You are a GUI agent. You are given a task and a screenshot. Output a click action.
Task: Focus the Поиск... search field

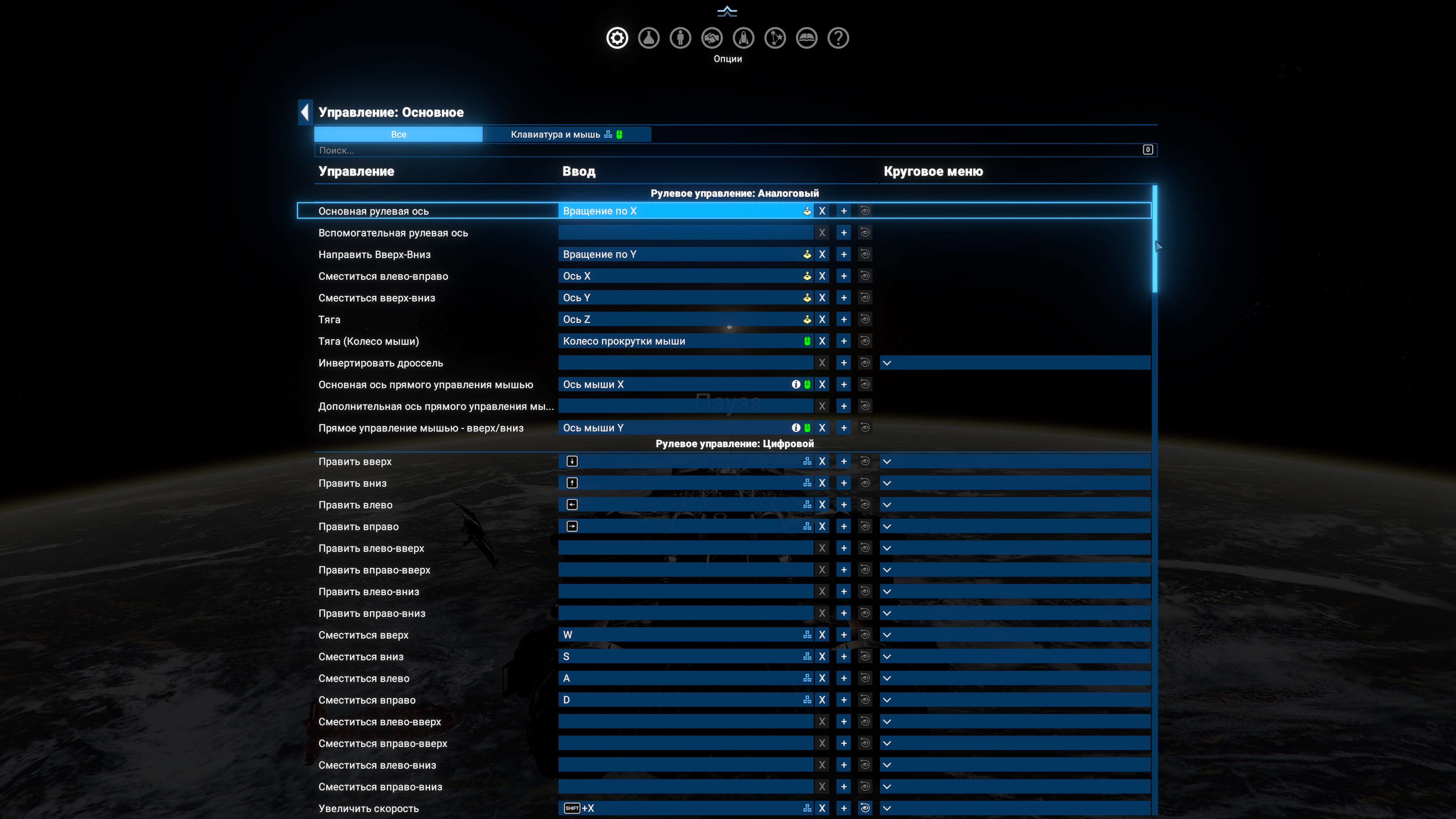tap(736, 150)
